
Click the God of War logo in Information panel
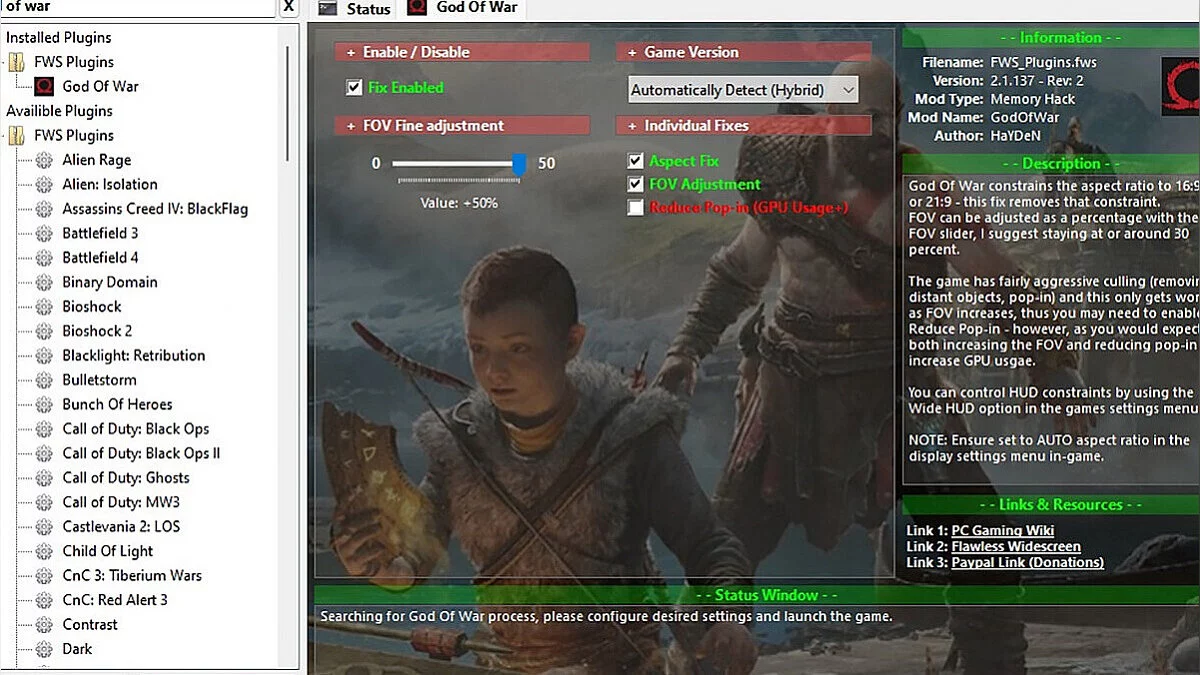click(1180, 86)
